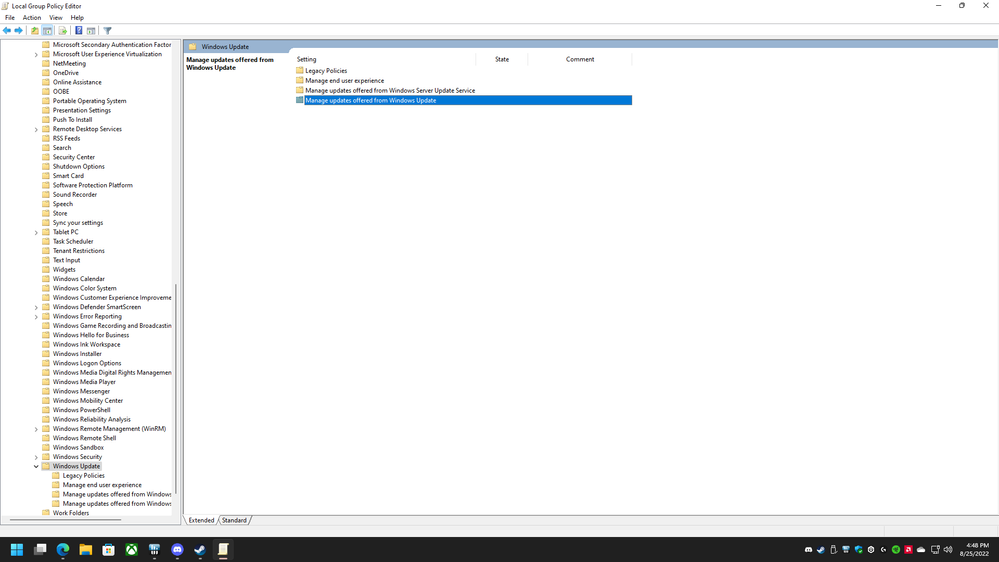Sort by the Comment column header
The image size is (999, 562).
coord(580,59)
